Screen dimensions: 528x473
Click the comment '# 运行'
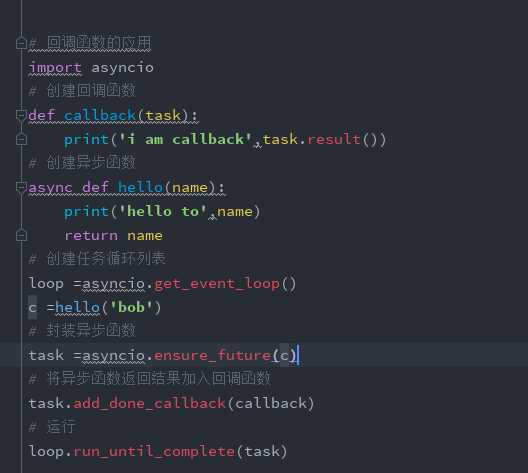[53, 427]
